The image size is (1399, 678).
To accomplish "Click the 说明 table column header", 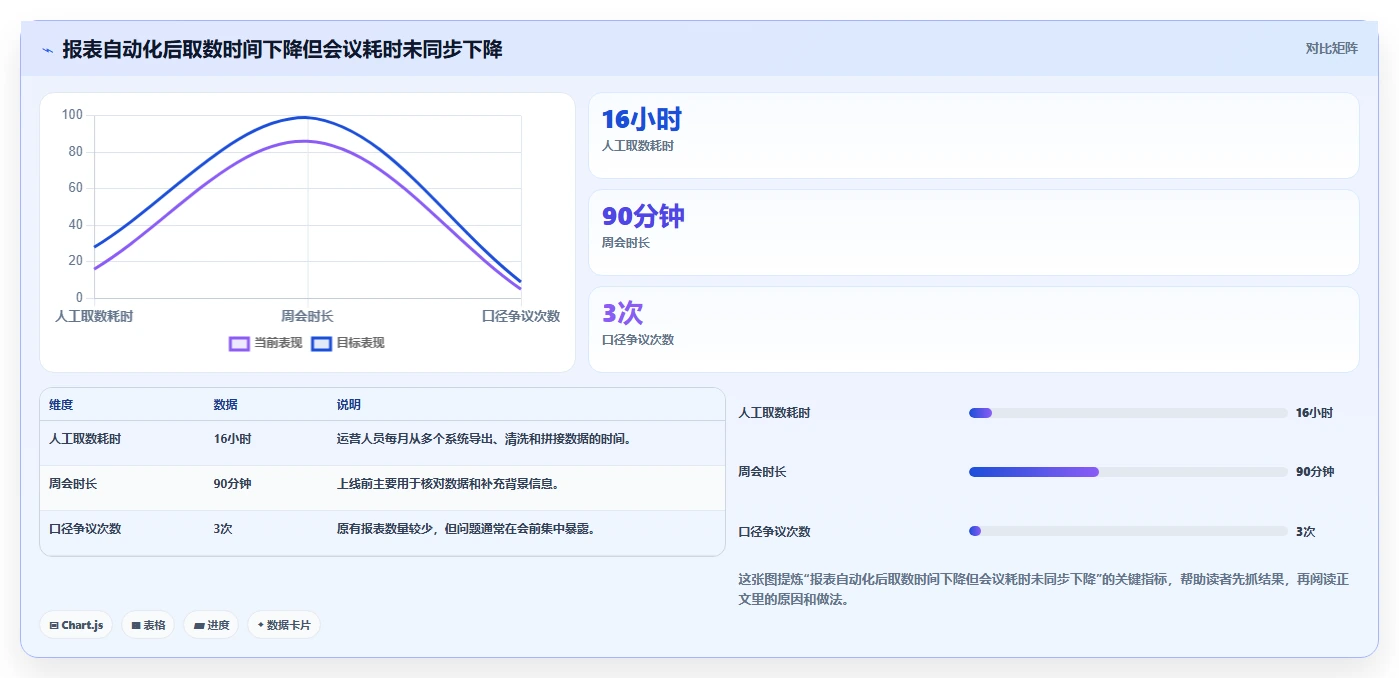I will coord(349,405).
